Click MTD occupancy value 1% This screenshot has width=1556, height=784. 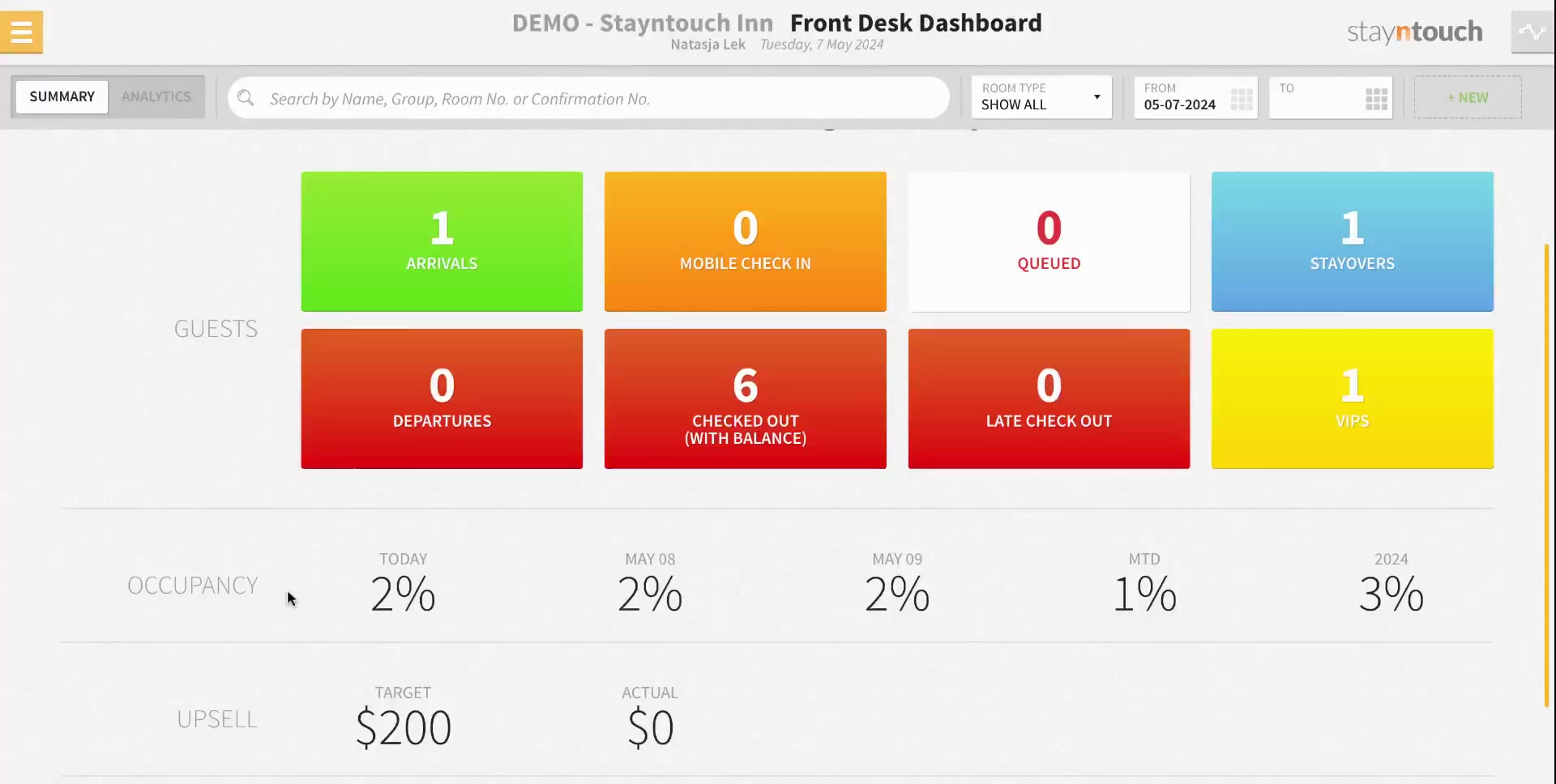1144,594
